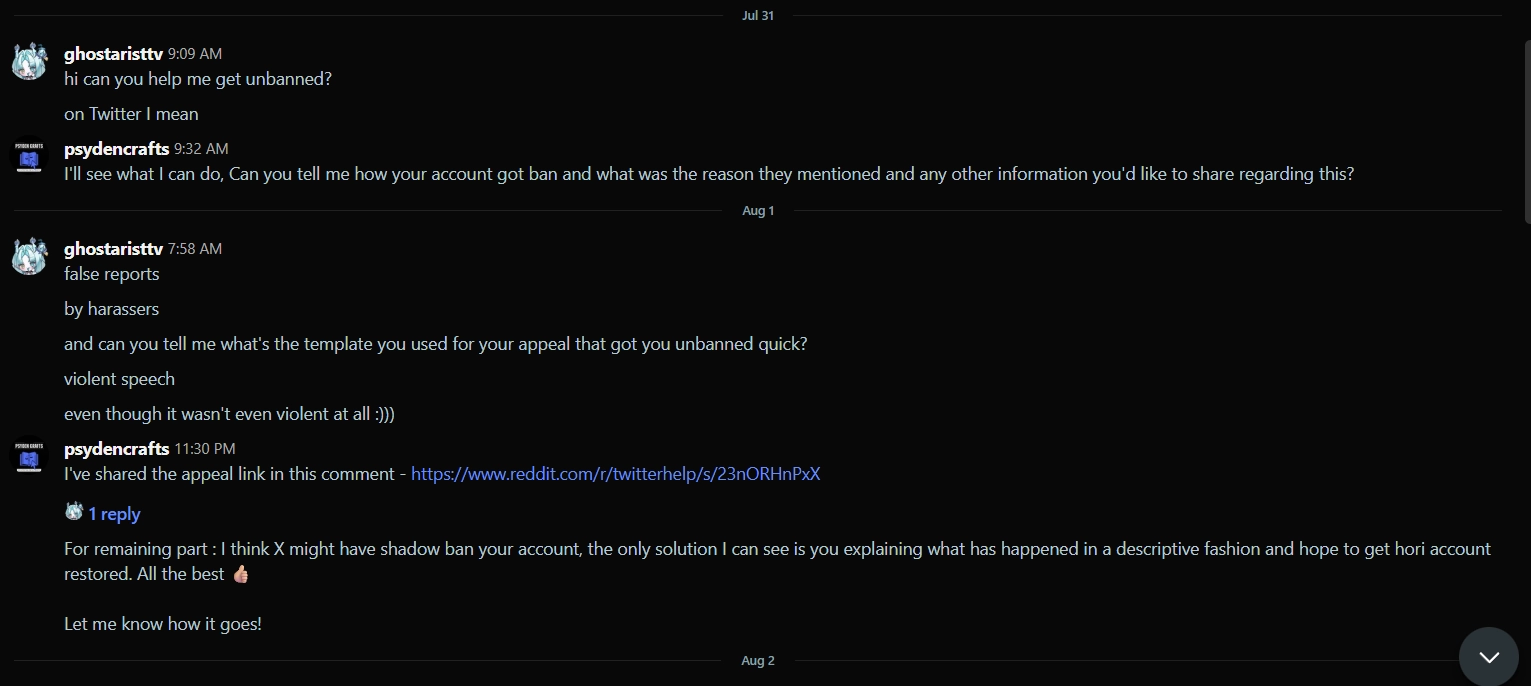Click the "Jul 31" date divider
Viewport: 1531px width, 686px height.
click(x=758, y=16)
